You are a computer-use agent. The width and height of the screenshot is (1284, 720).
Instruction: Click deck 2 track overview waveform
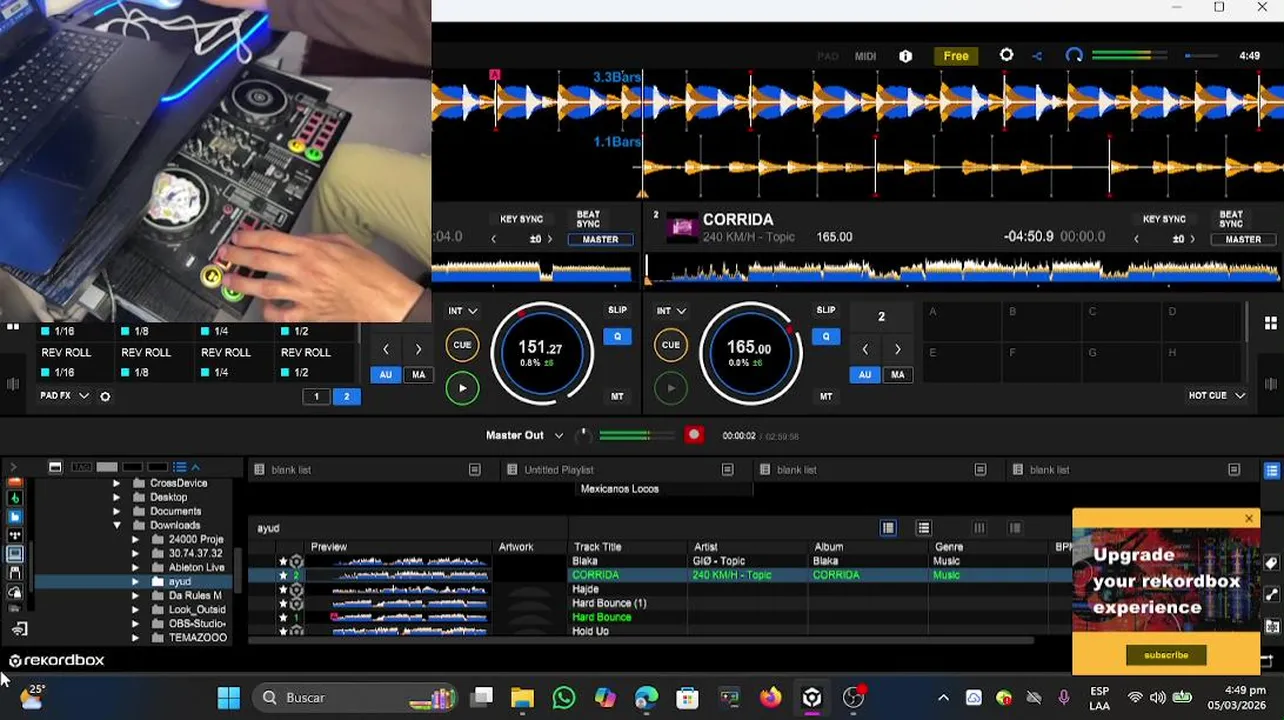[x=963, y=268]
